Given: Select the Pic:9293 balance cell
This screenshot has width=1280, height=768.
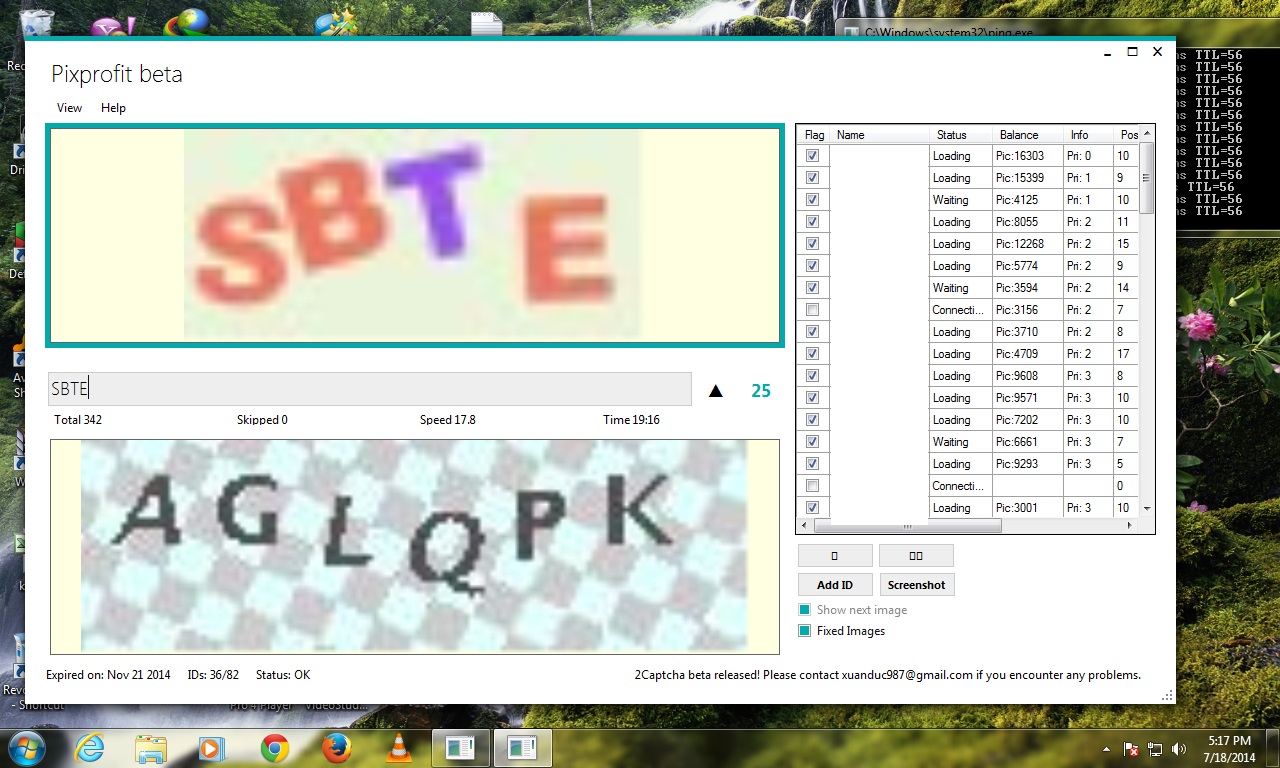Looking at the screenshot, I should (1028, 464).
